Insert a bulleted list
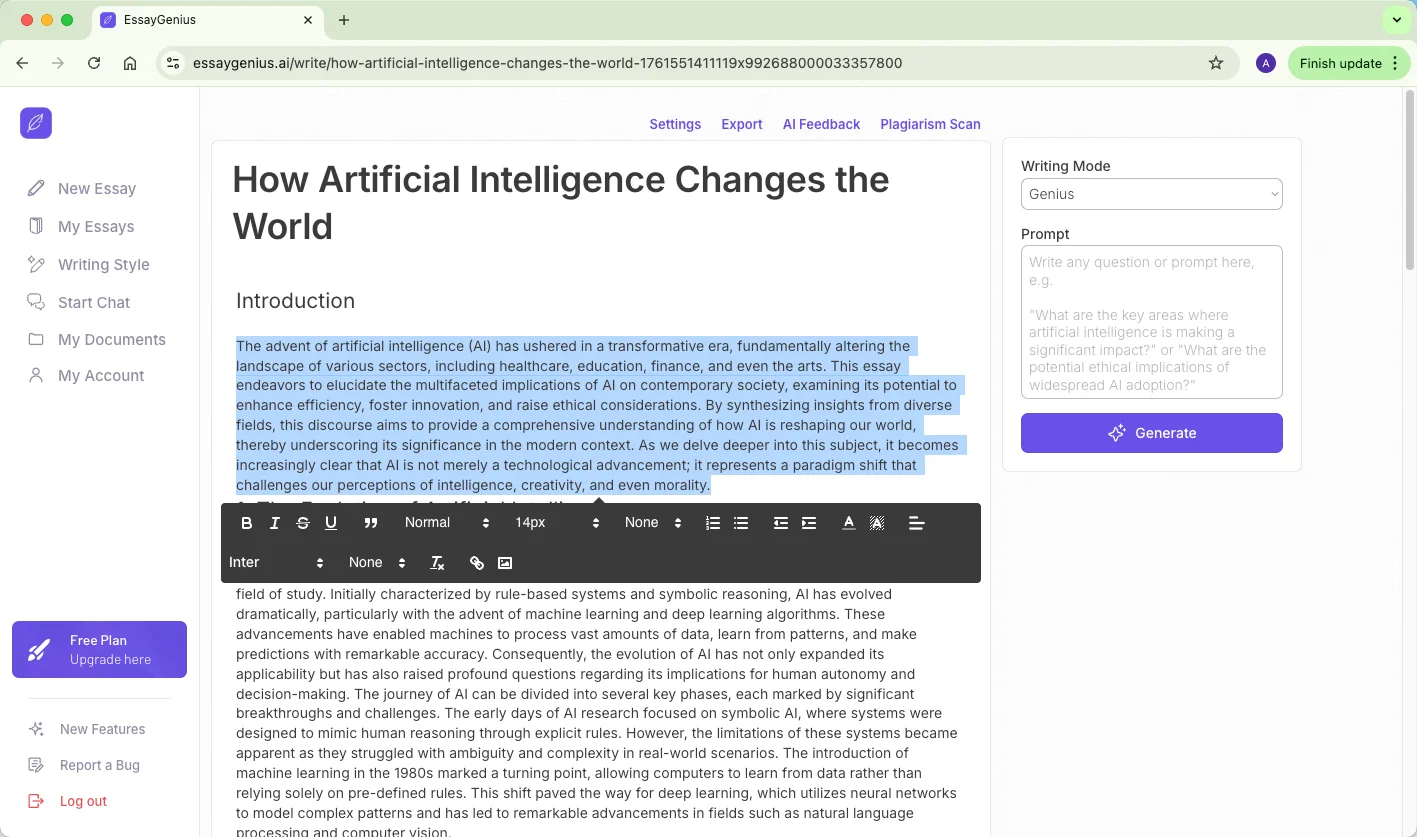The image size is (1417, 837). [x=741, y=523]
